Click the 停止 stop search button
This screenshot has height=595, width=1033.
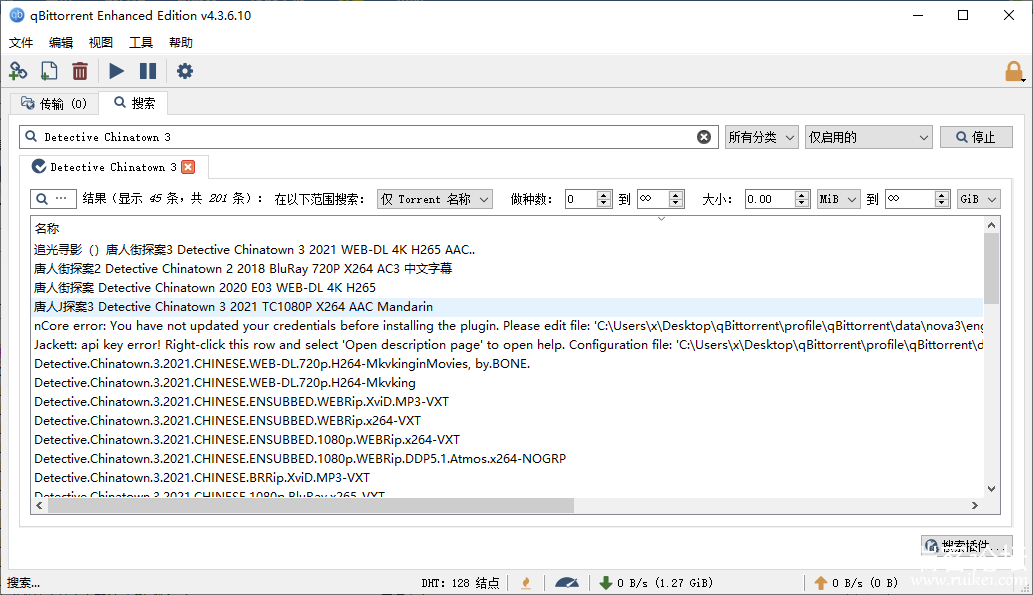coord(976,137)
